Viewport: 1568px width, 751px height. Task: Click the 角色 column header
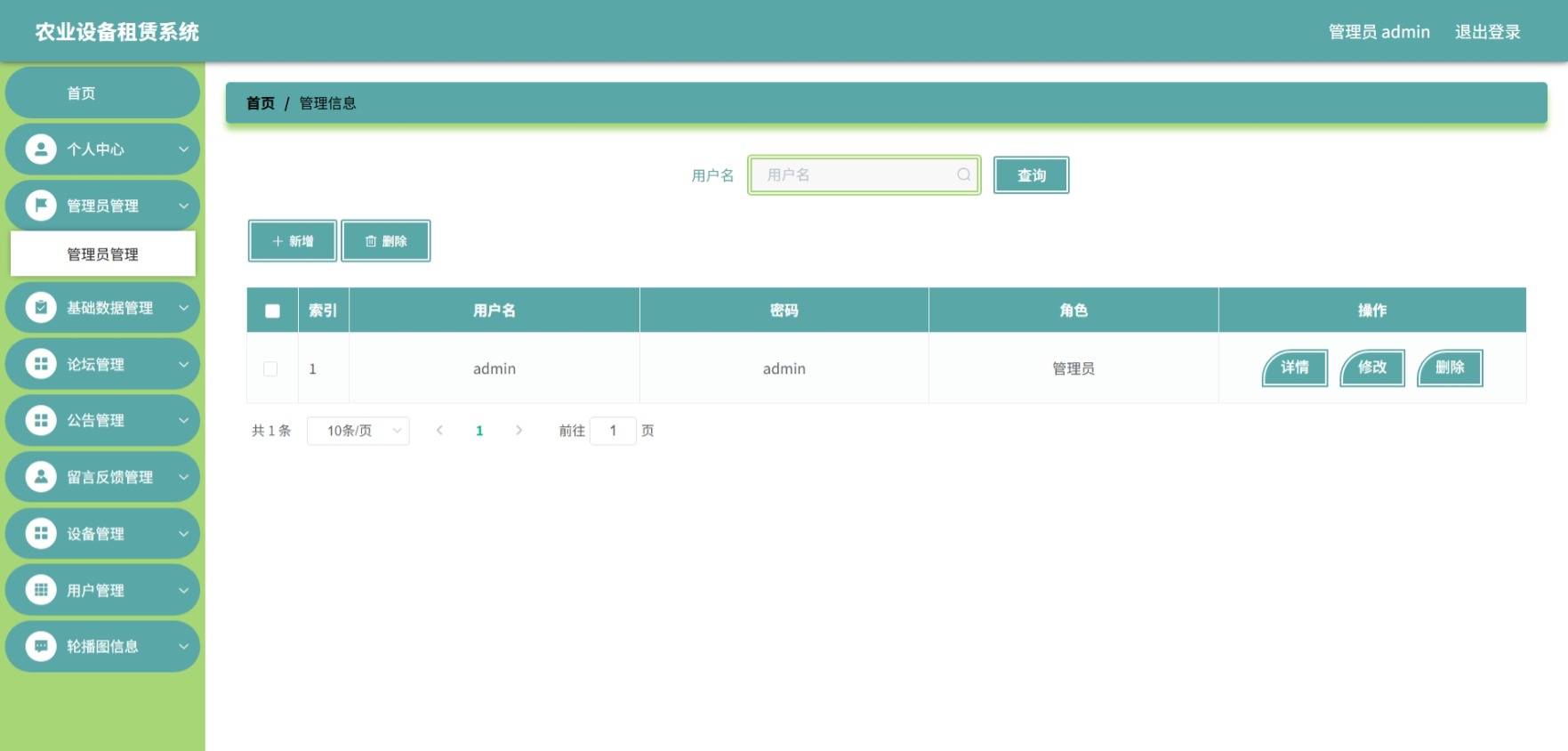click(1073, 311)
